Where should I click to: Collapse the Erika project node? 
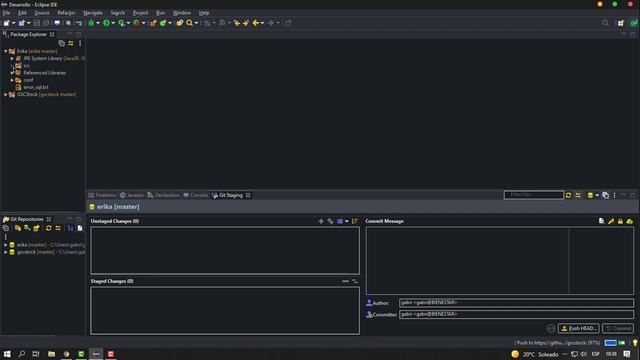tap(6, 51)
